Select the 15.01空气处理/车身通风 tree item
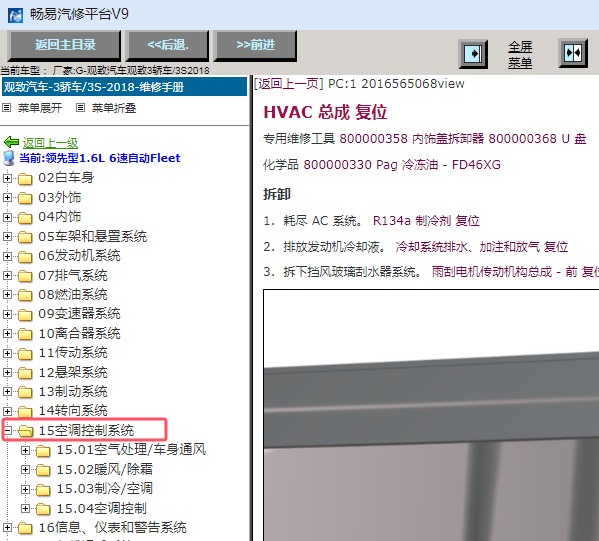 pos(131,450)
